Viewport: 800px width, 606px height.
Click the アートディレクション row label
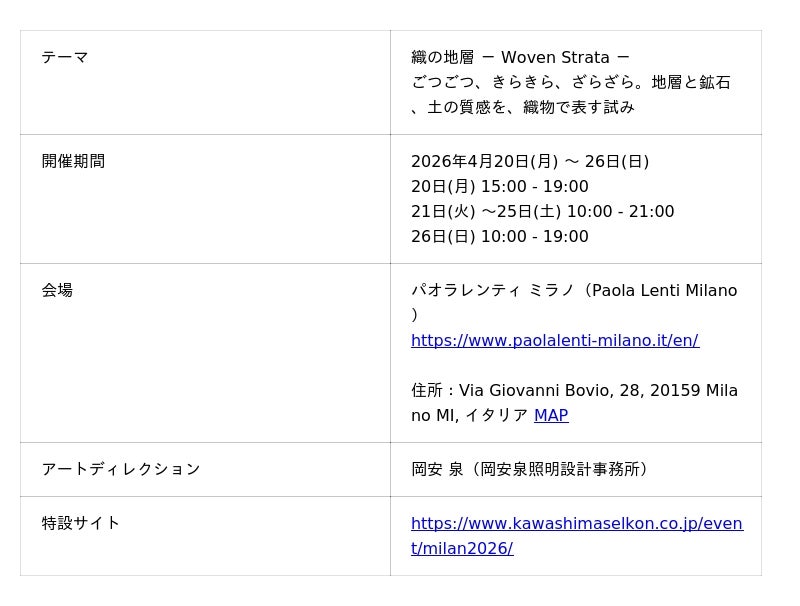tap(121, 469)
